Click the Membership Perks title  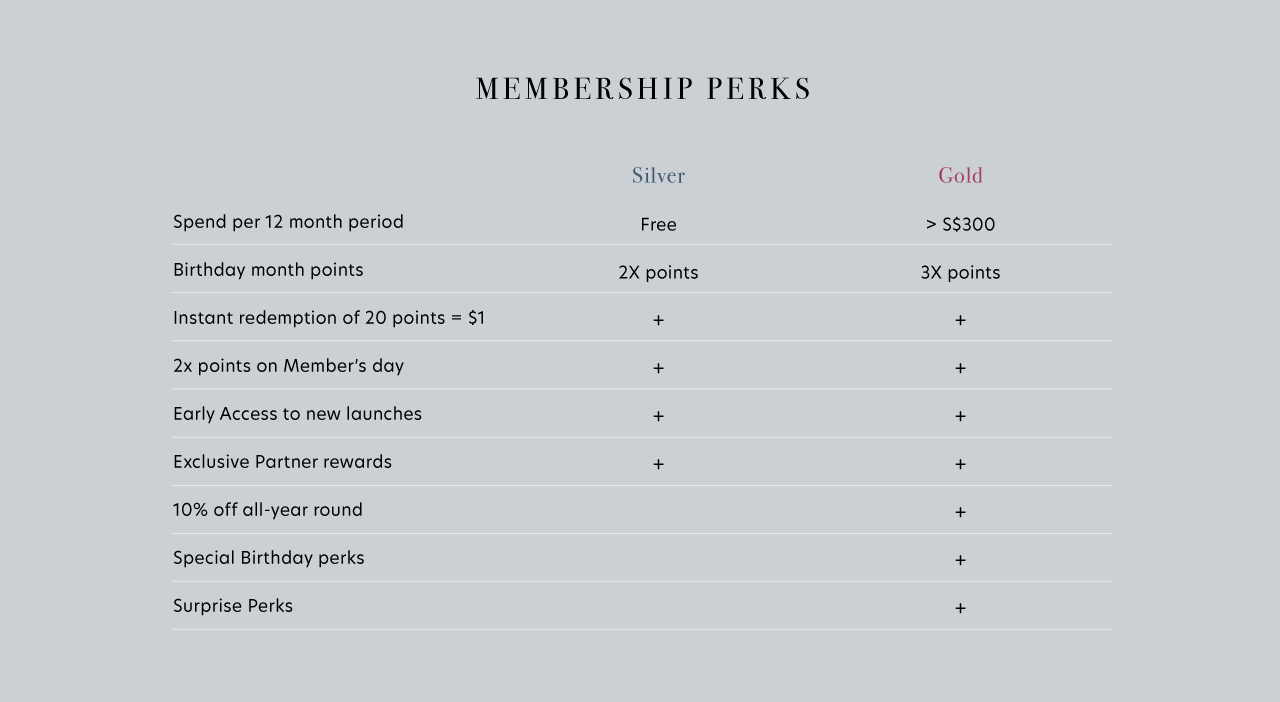click(644, 89)
